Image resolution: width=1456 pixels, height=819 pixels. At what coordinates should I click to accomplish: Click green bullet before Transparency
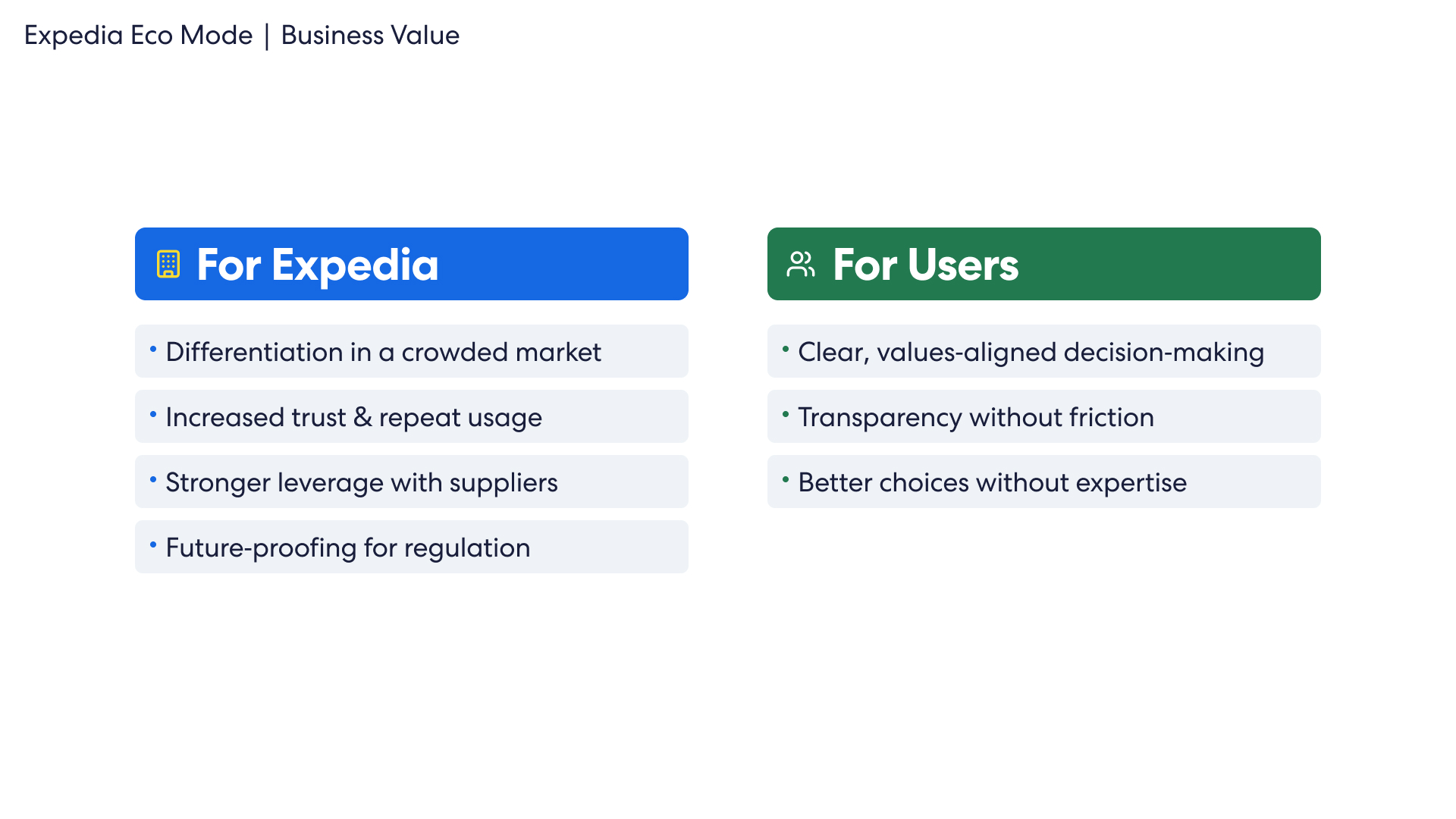point(786,414)
